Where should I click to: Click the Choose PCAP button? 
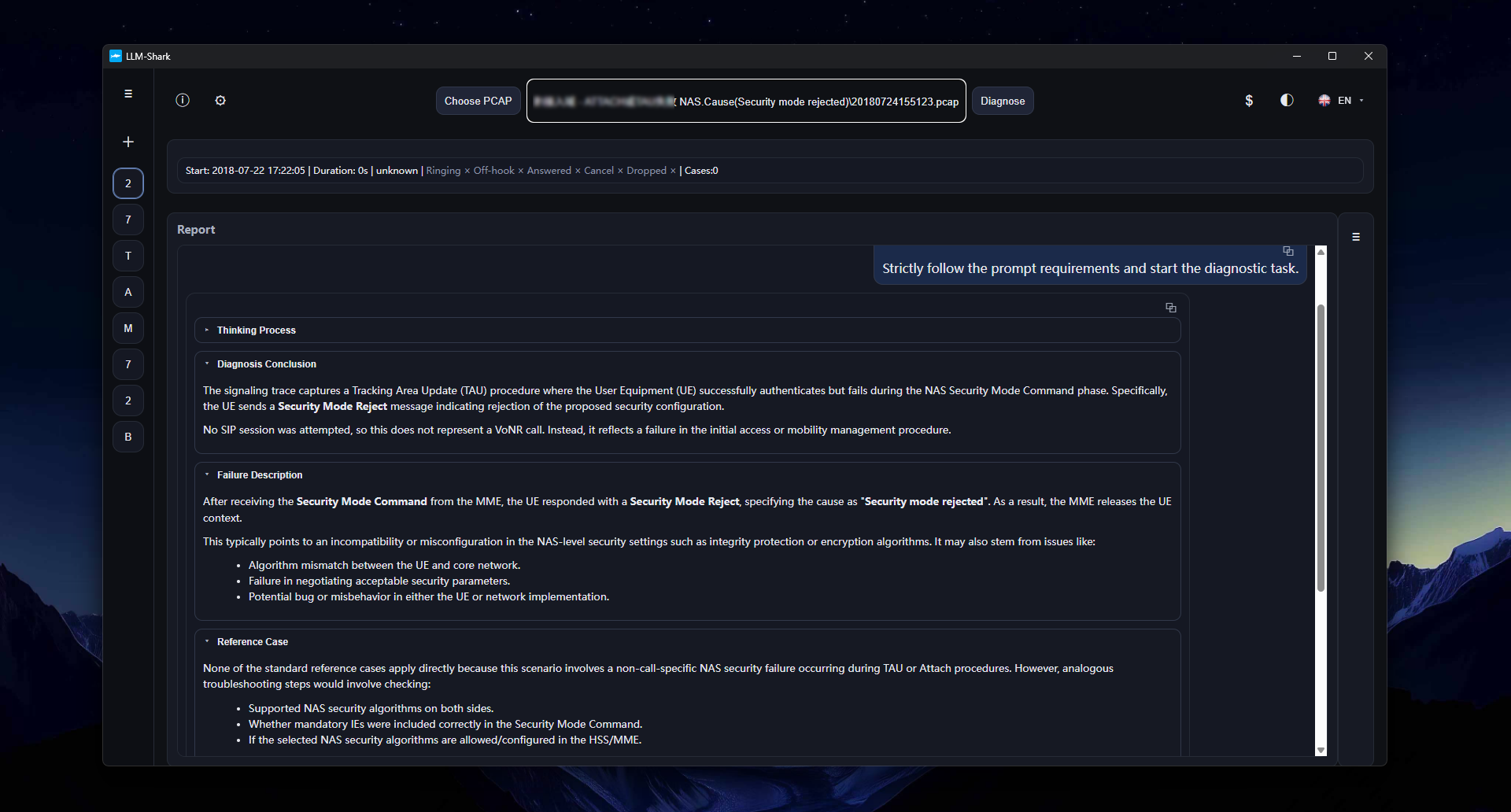(x=478, y=101)
